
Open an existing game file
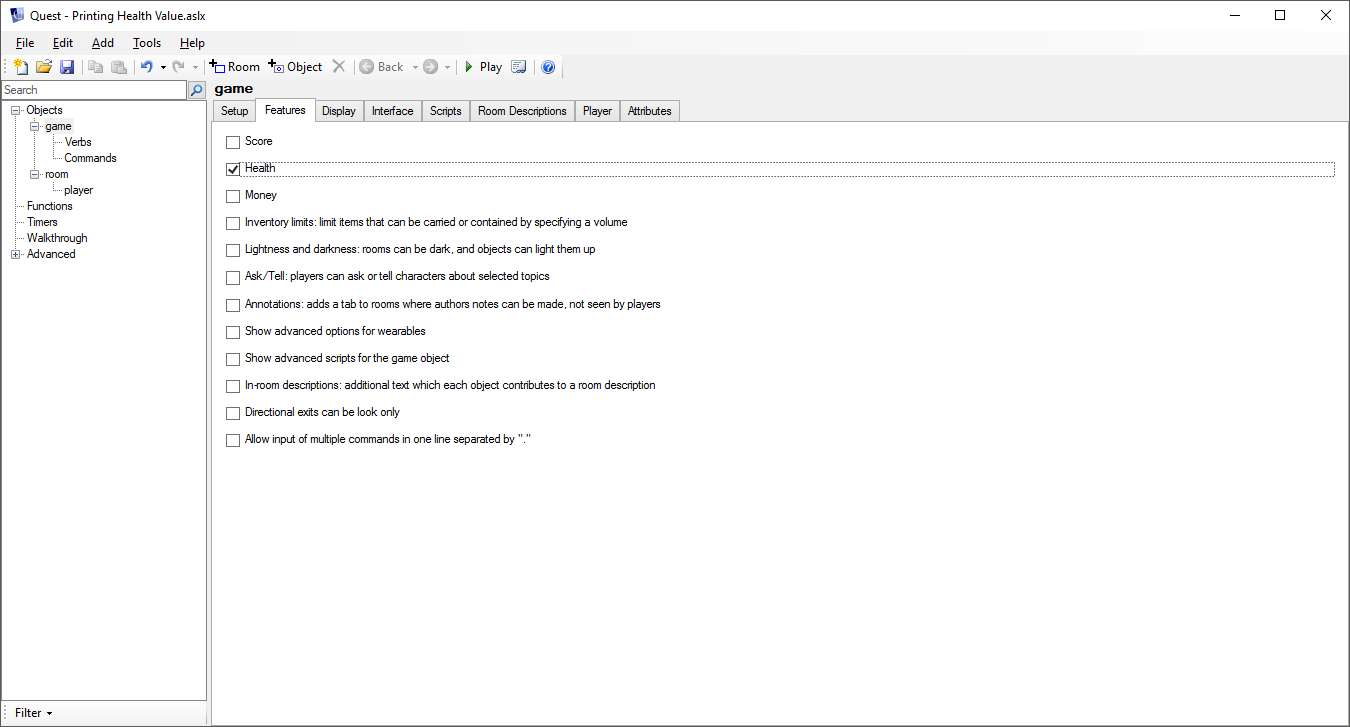click(x=44, y=67)
